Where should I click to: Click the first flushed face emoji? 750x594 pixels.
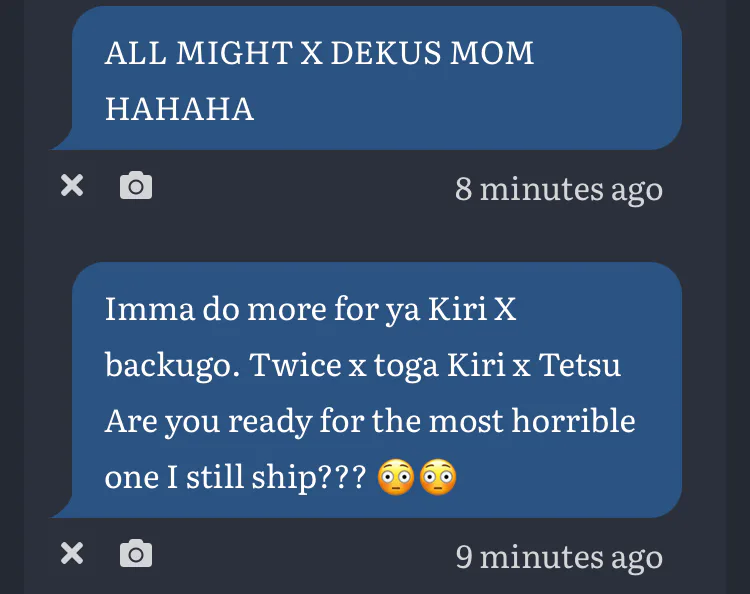(x=396, y=478)
